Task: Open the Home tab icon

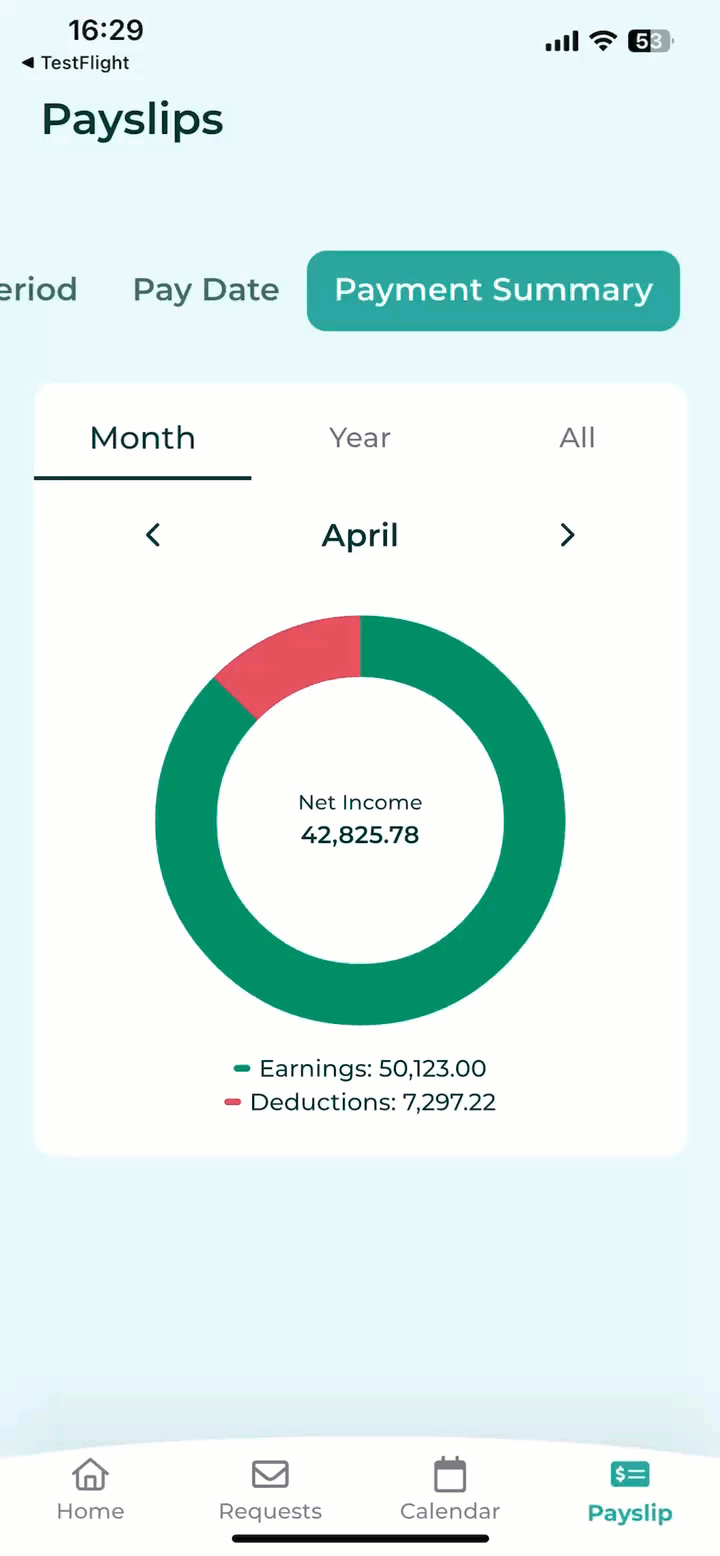Action: [90, 1474]
